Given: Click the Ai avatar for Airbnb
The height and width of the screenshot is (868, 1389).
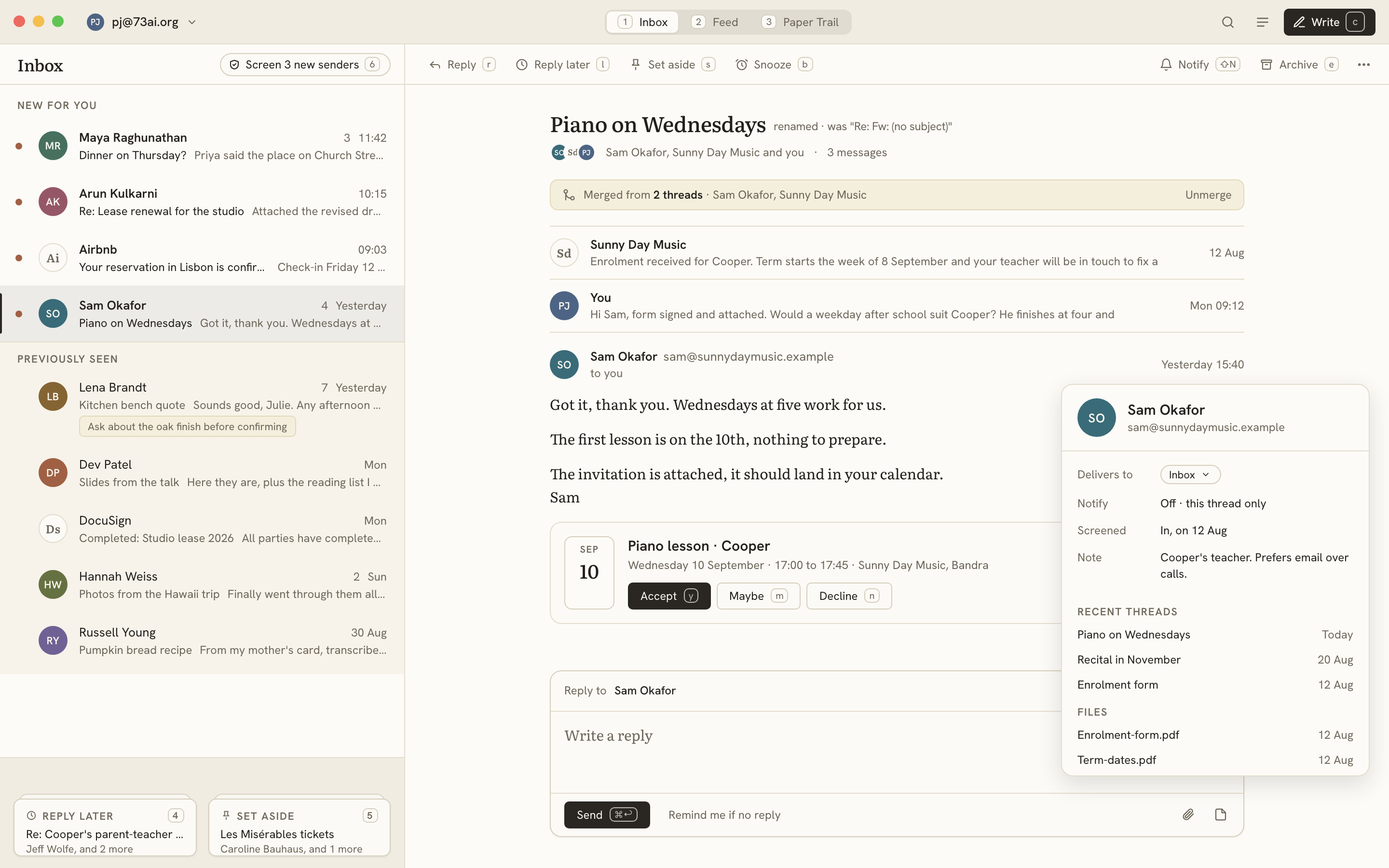Looking at the screenshot, I should (x=53, y=258).
